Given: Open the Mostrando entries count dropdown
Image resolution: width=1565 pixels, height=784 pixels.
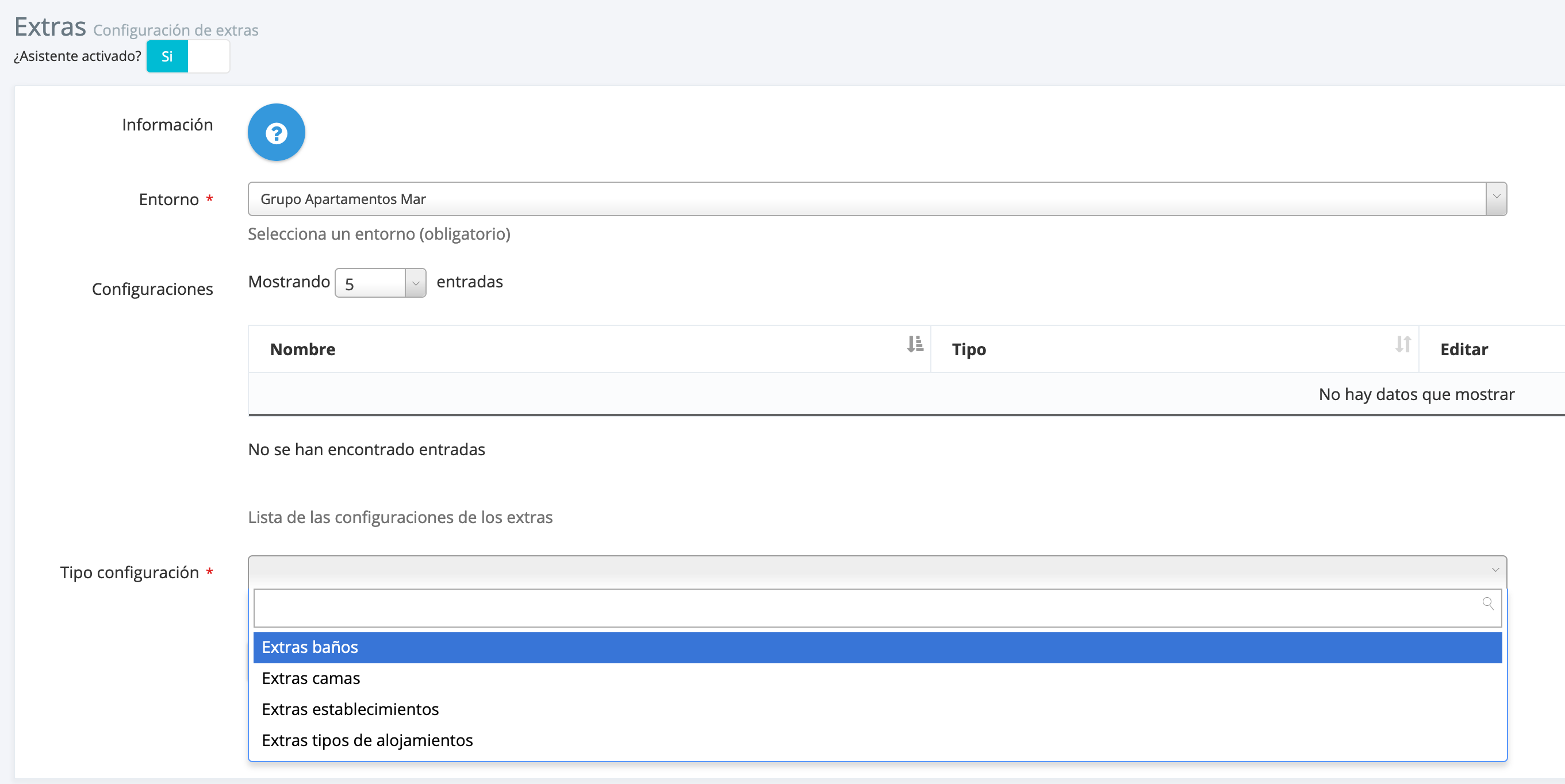Looking at the screenshot, I should [x=380, y=283].
